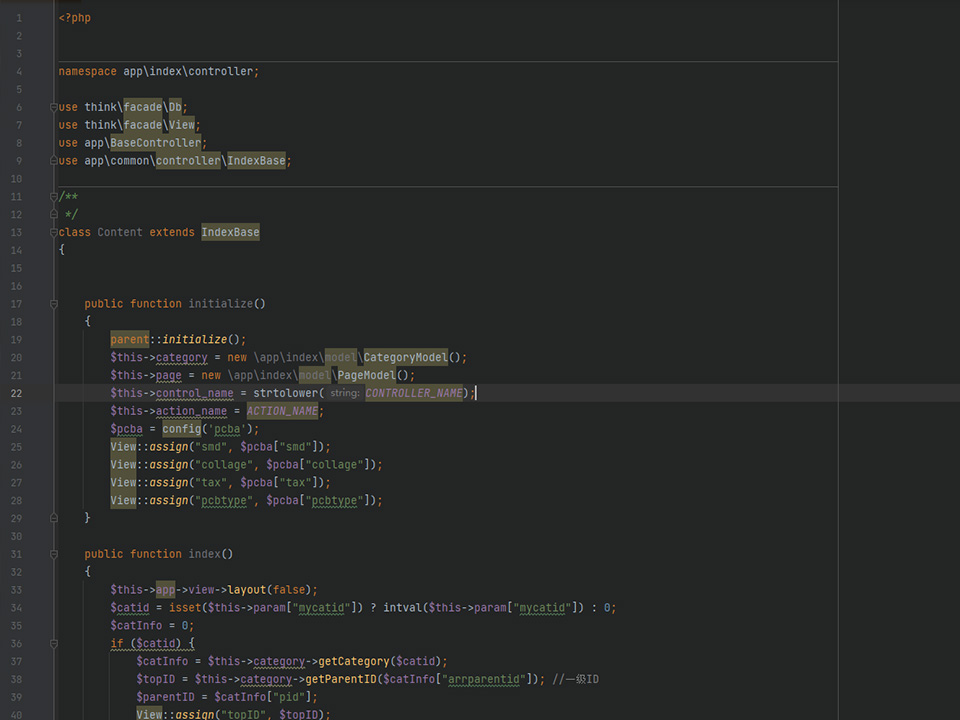
Task: Click the fold end marker on line 9
Action: pyautogui.click(x=54, y=161)
